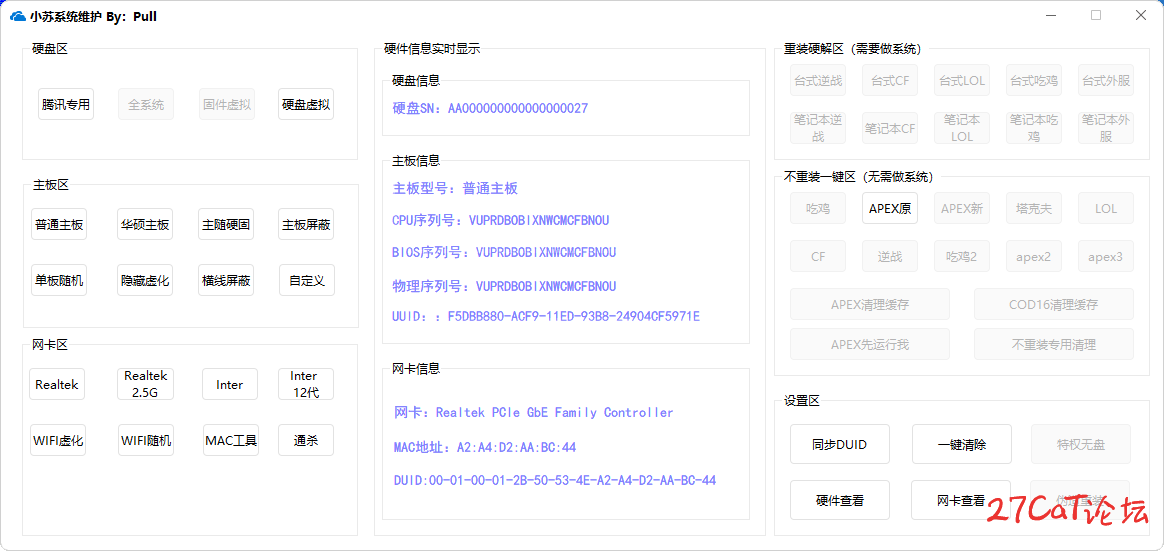This screenshot has height=551, width=1164.
Task: Select the Realtek 2.5G button
Action: point(146,385)
